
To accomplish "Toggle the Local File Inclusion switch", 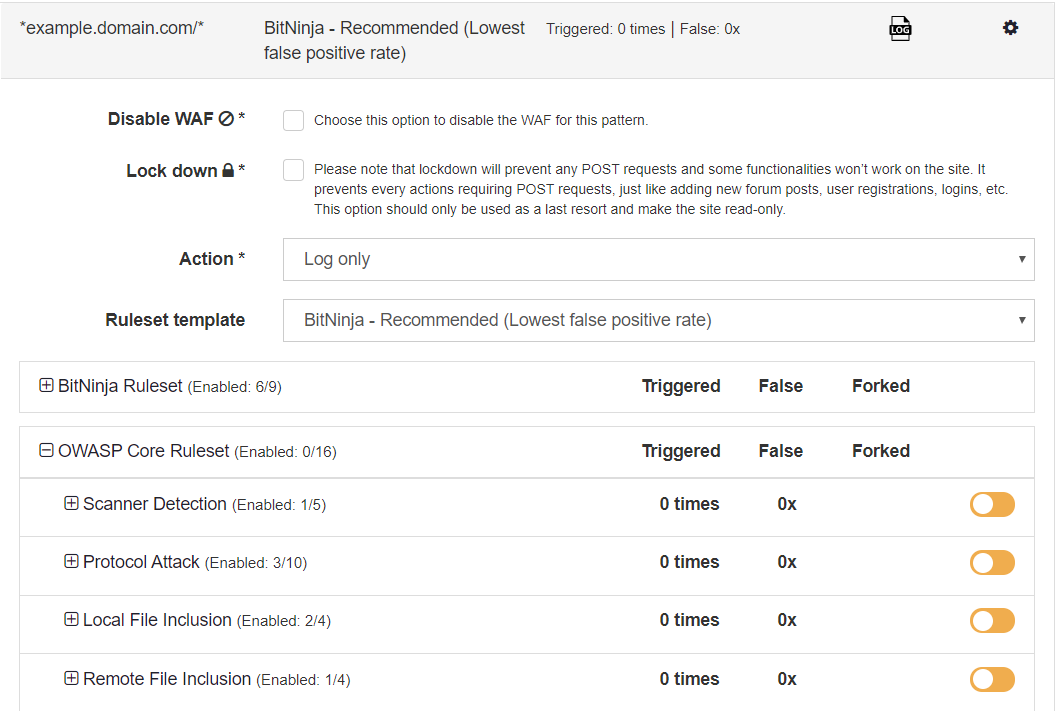I will (x=992, y=620).
